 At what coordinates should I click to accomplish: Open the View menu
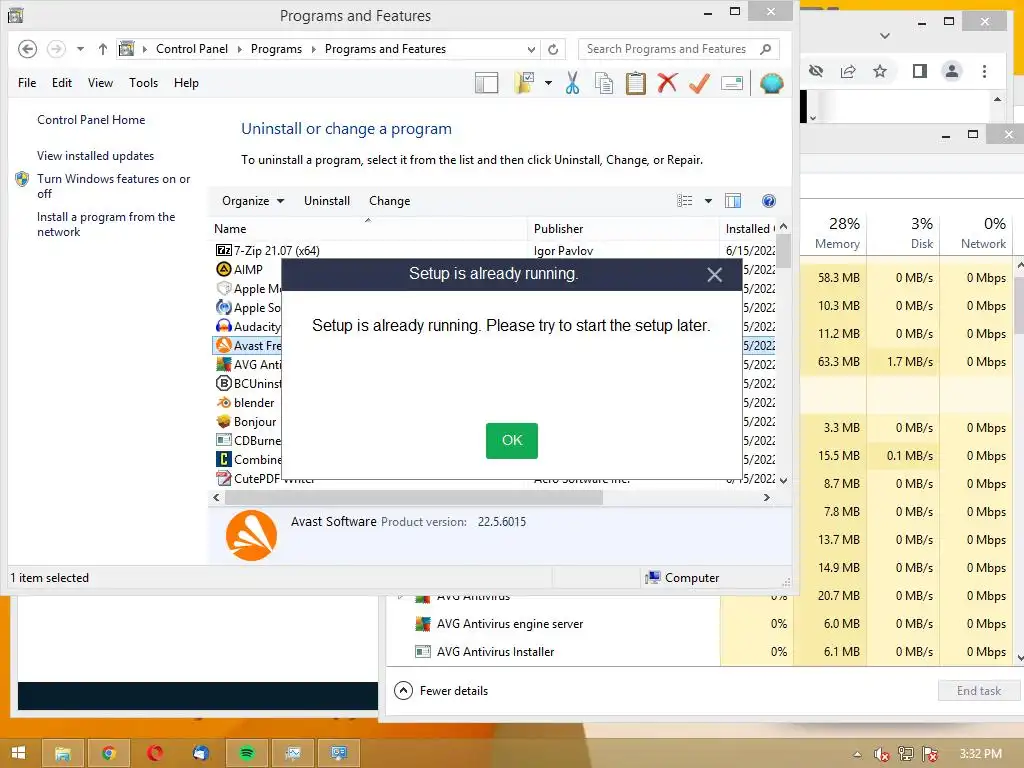(x=100, y=83)
